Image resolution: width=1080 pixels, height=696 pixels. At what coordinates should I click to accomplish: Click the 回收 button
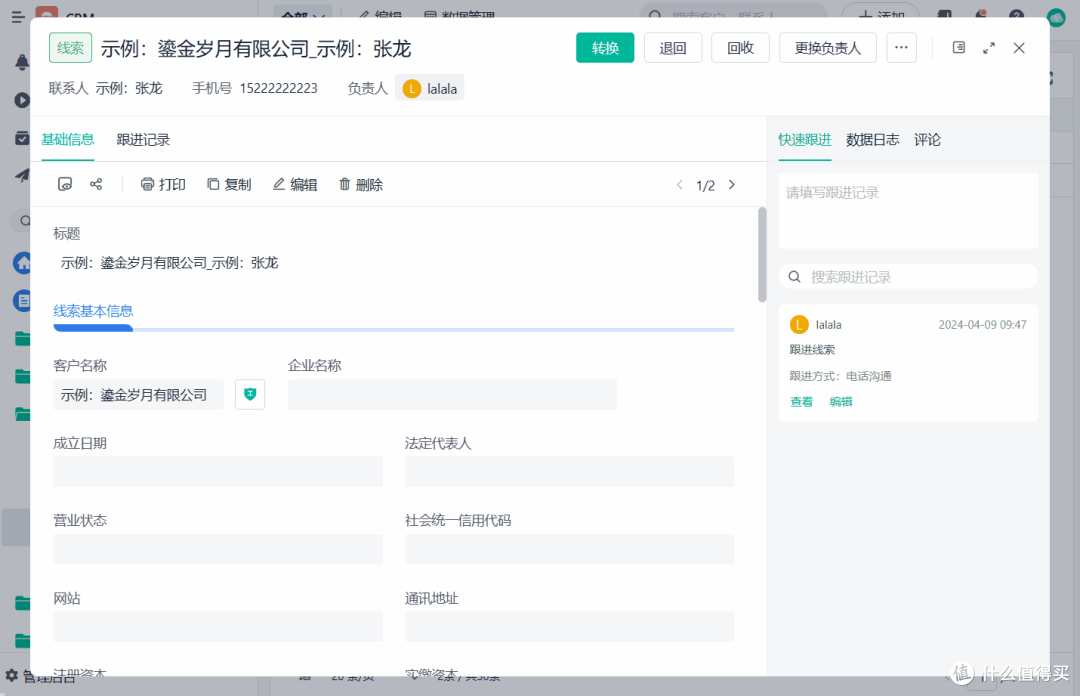(740, 48)
